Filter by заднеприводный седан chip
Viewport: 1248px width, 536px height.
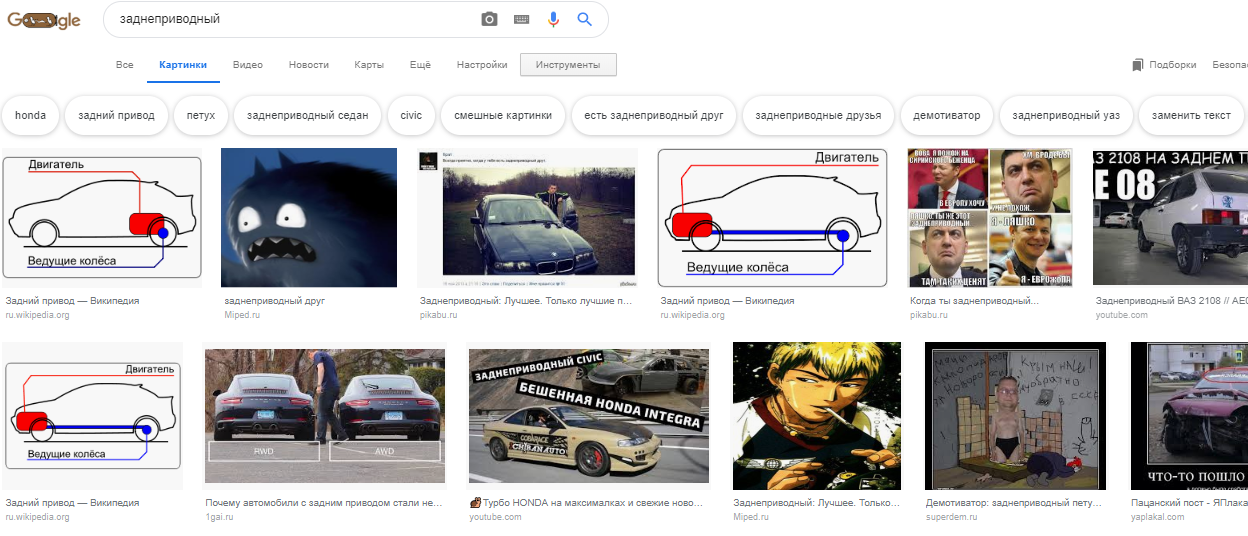(308, 115)
